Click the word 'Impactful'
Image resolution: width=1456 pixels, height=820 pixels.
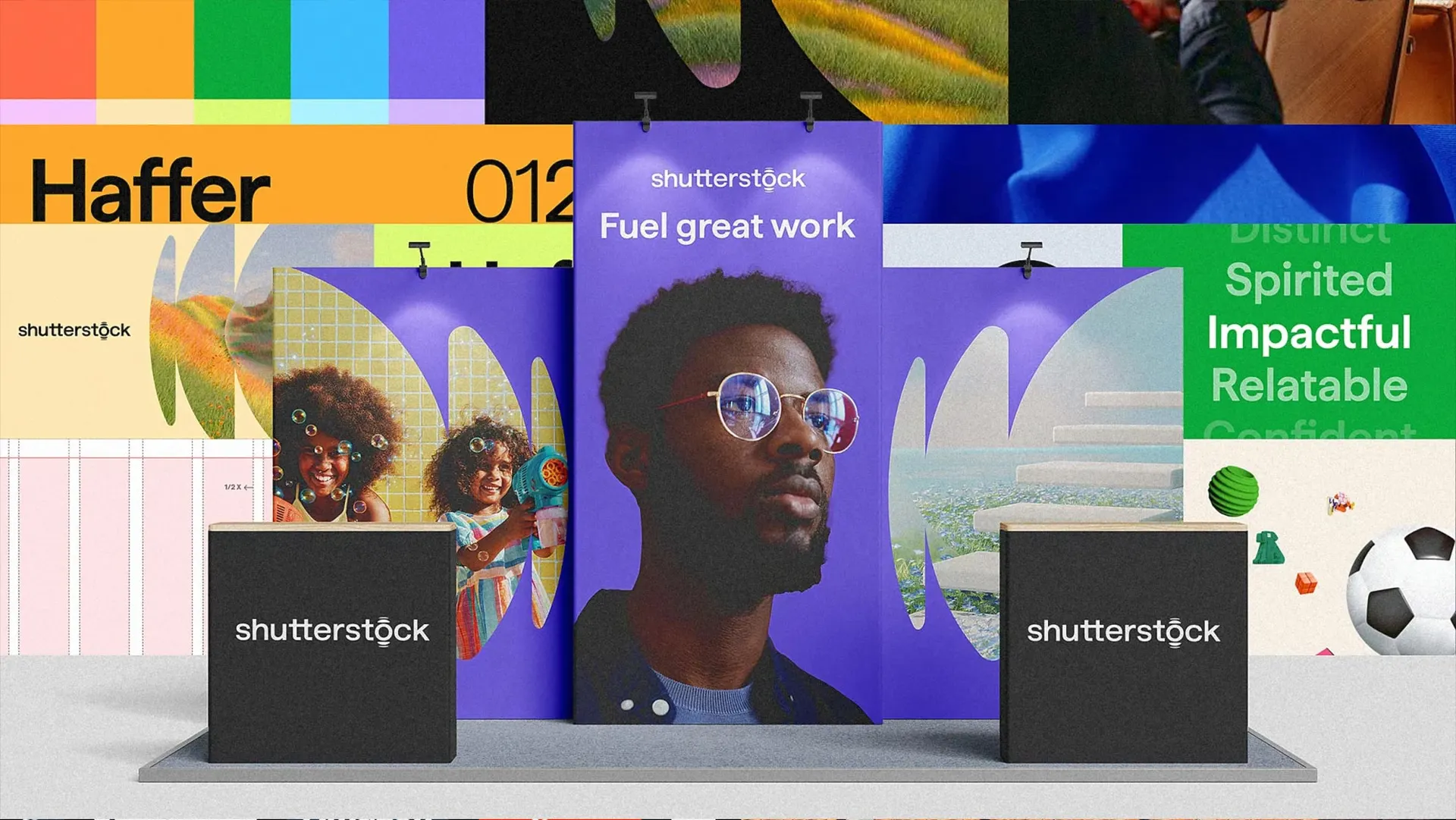point(1309,332)
